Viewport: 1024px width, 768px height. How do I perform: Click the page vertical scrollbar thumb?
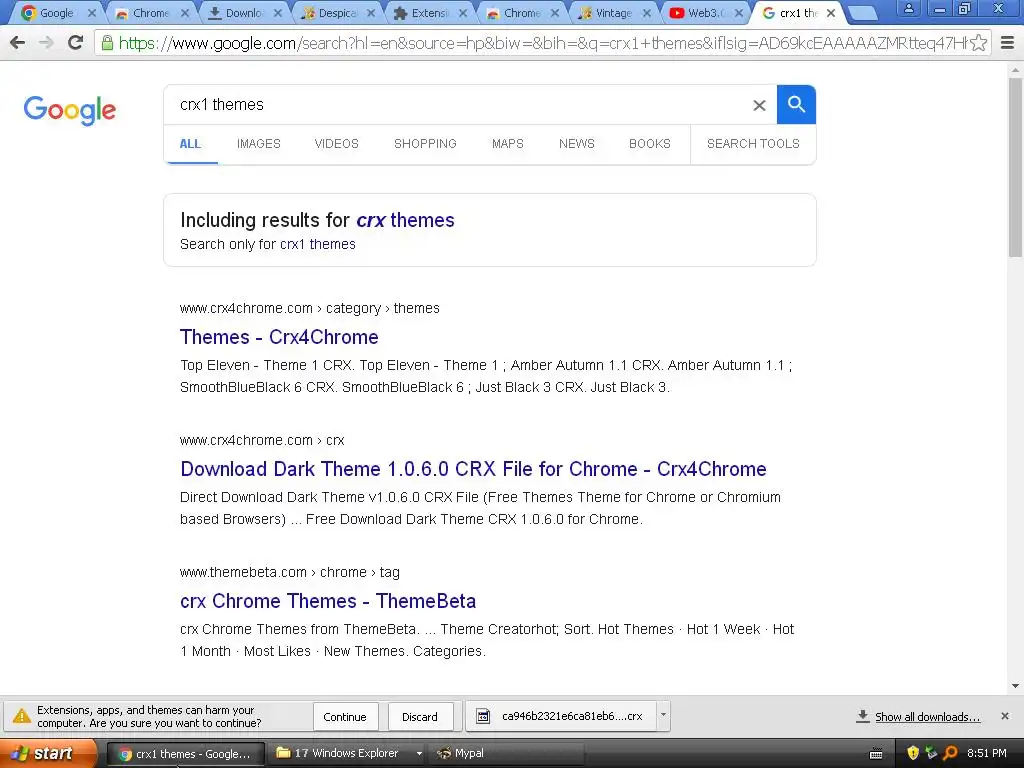point(1016,167)
